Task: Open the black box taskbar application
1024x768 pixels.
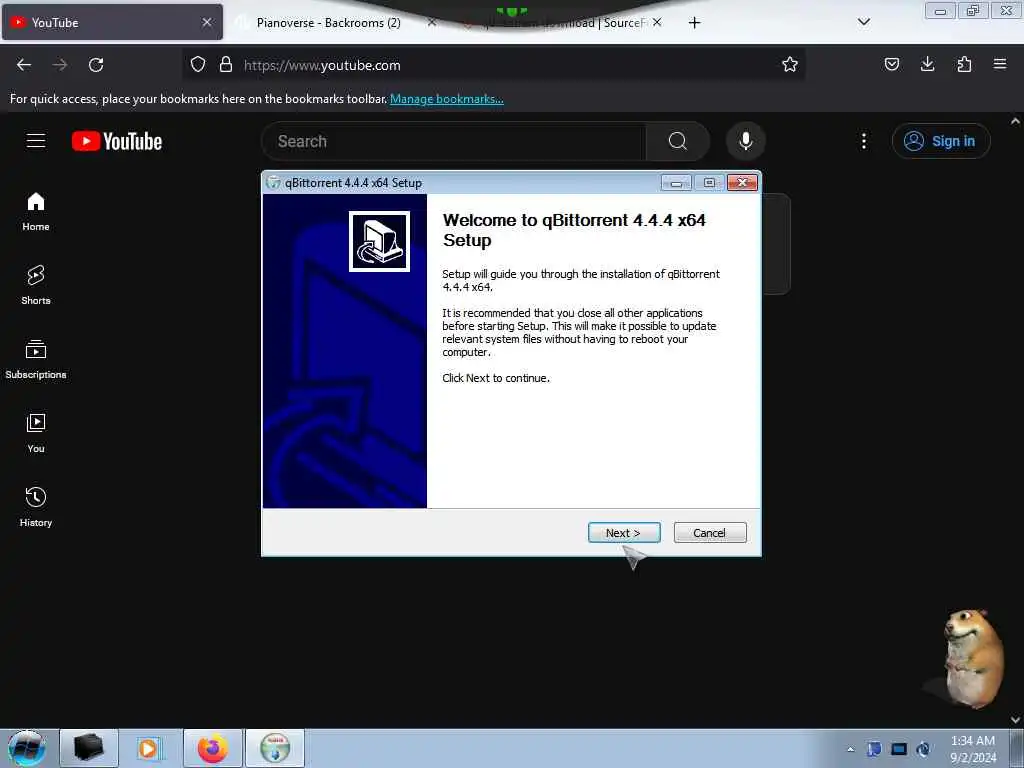Action: coord(89,748)
